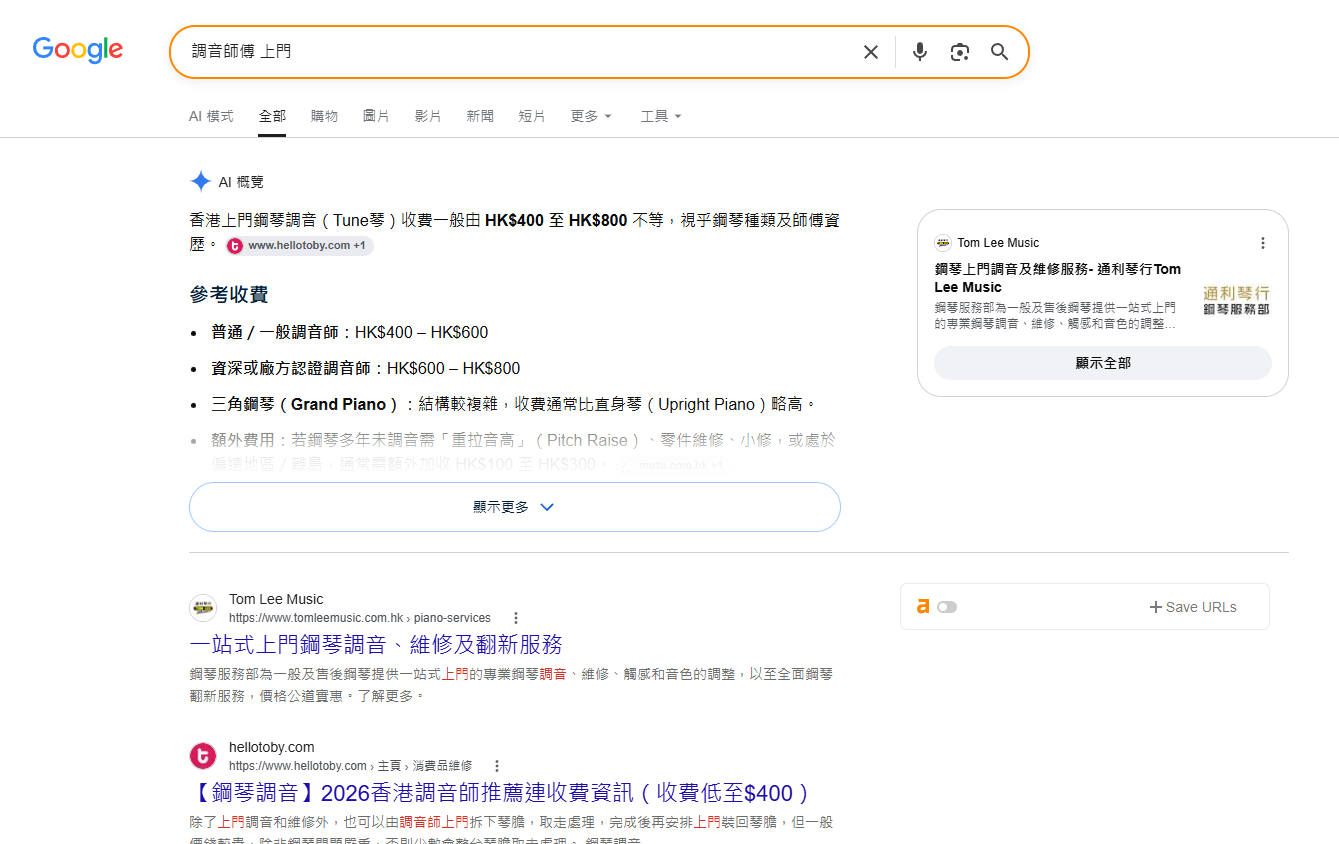1339x844 pixels.
Task: Click the AI 概覽 sparkle icon
Action: pyautogui.click(x=201, y=181)
